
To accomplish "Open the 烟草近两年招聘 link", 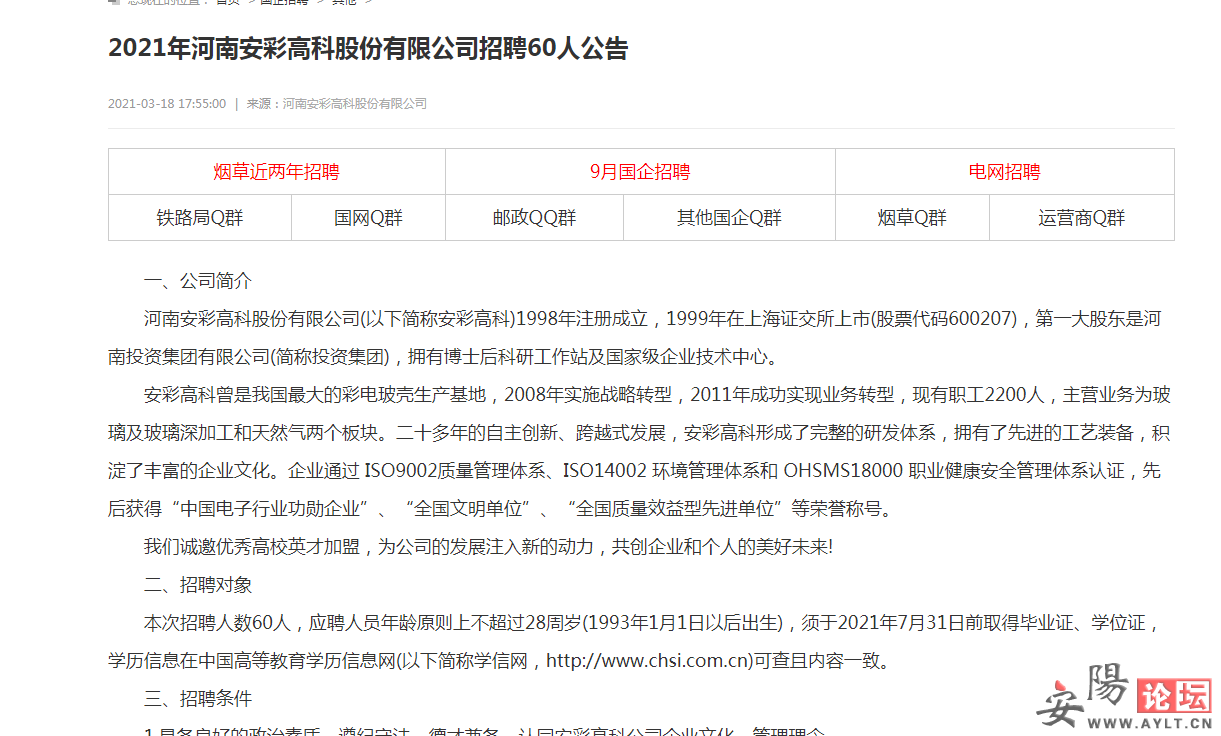I will [x=276, y=172].
